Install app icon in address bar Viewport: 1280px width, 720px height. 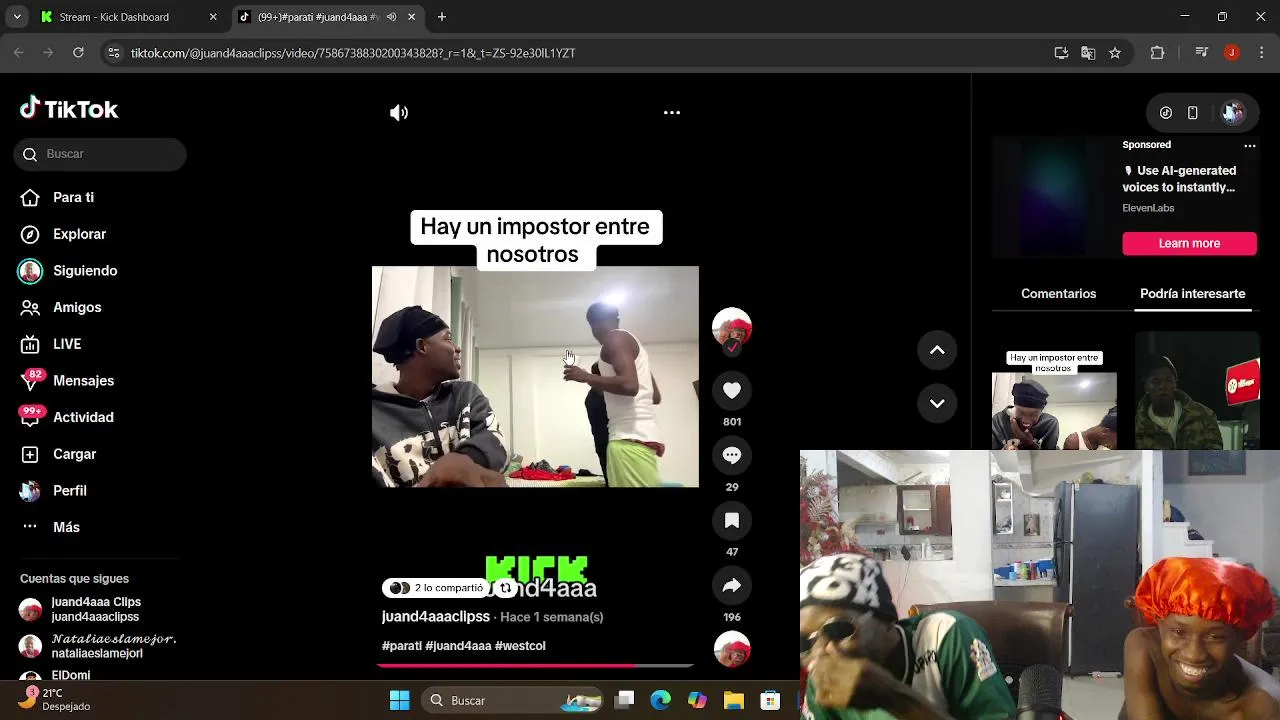(1061, 53)
